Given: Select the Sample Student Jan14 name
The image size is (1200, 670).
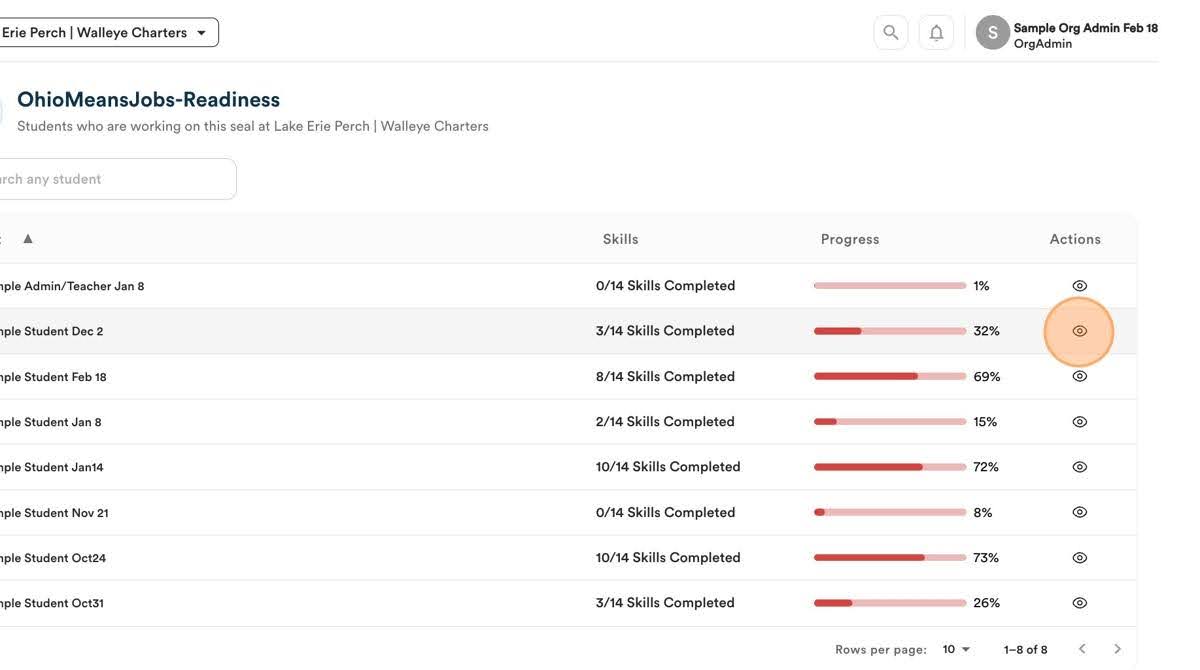Looking at the screenshot, I should coord(52,467).
